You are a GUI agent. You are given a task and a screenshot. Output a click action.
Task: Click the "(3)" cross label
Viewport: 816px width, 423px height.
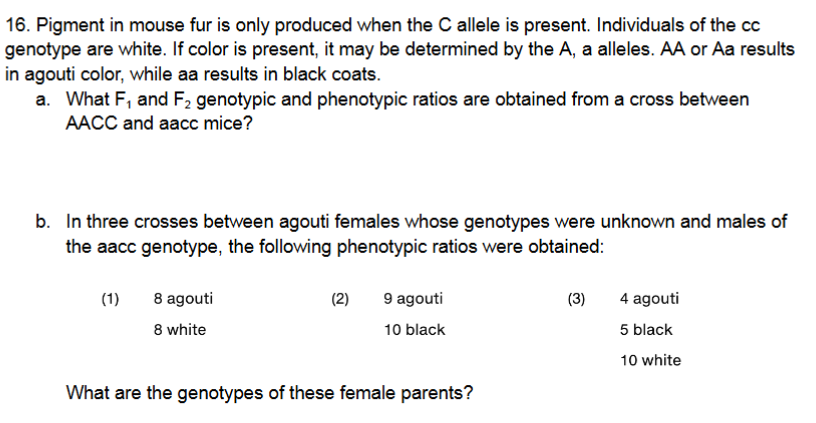[x=576, y=298]
